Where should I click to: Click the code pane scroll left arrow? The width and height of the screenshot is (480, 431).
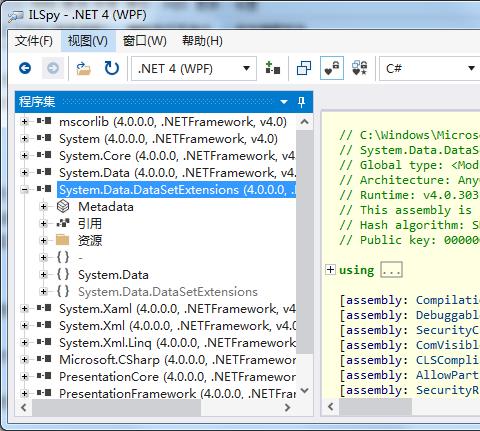tap(331, 407)
